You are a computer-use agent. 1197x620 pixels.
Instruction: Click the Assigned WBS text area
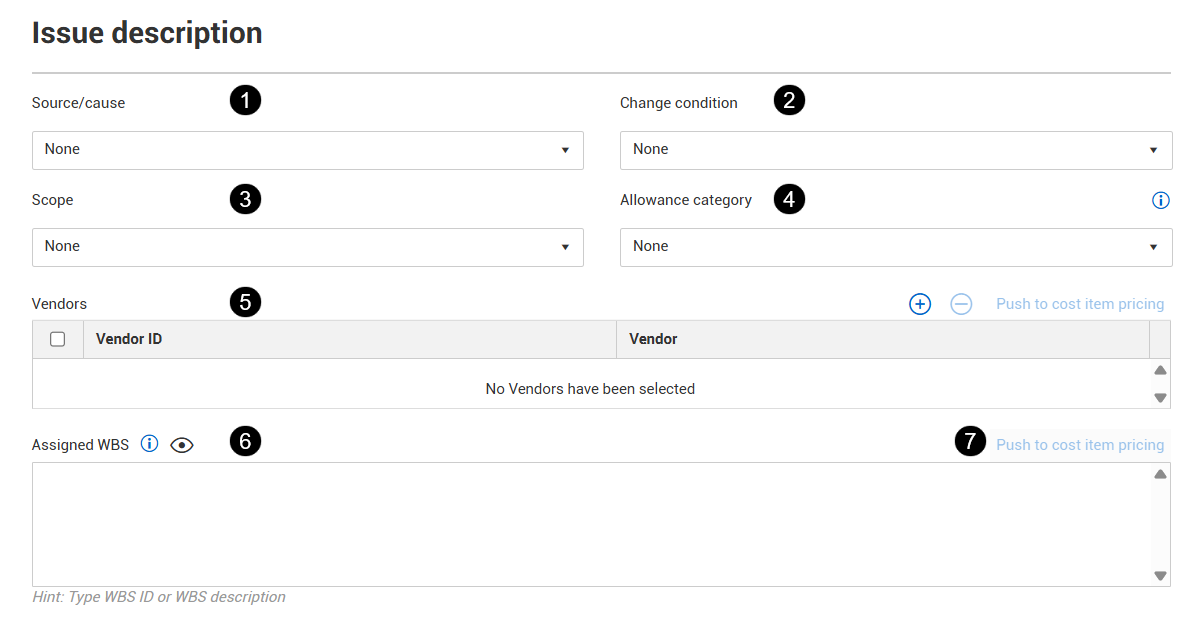590,524
